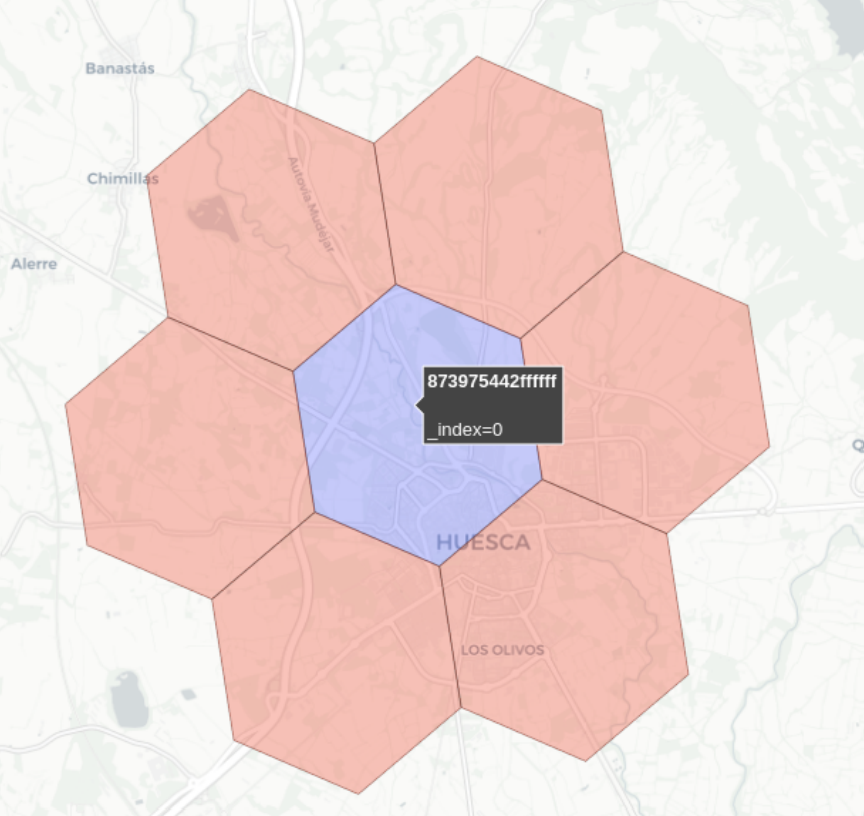Click the Banastás town label
Image resolution: width=864 pixels, height=816 pixels.
point(120,69)
